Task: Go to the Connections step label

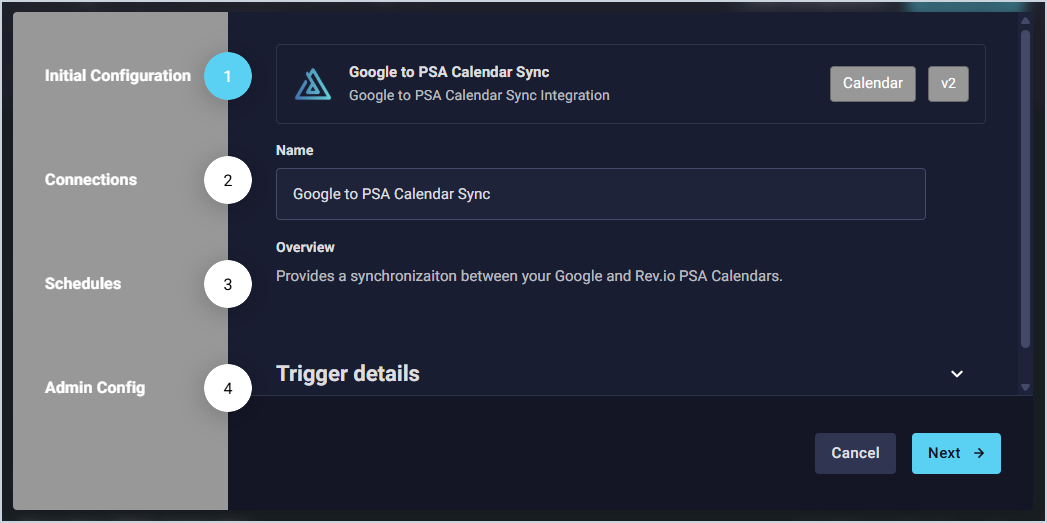Action: (x=91, y=180)
